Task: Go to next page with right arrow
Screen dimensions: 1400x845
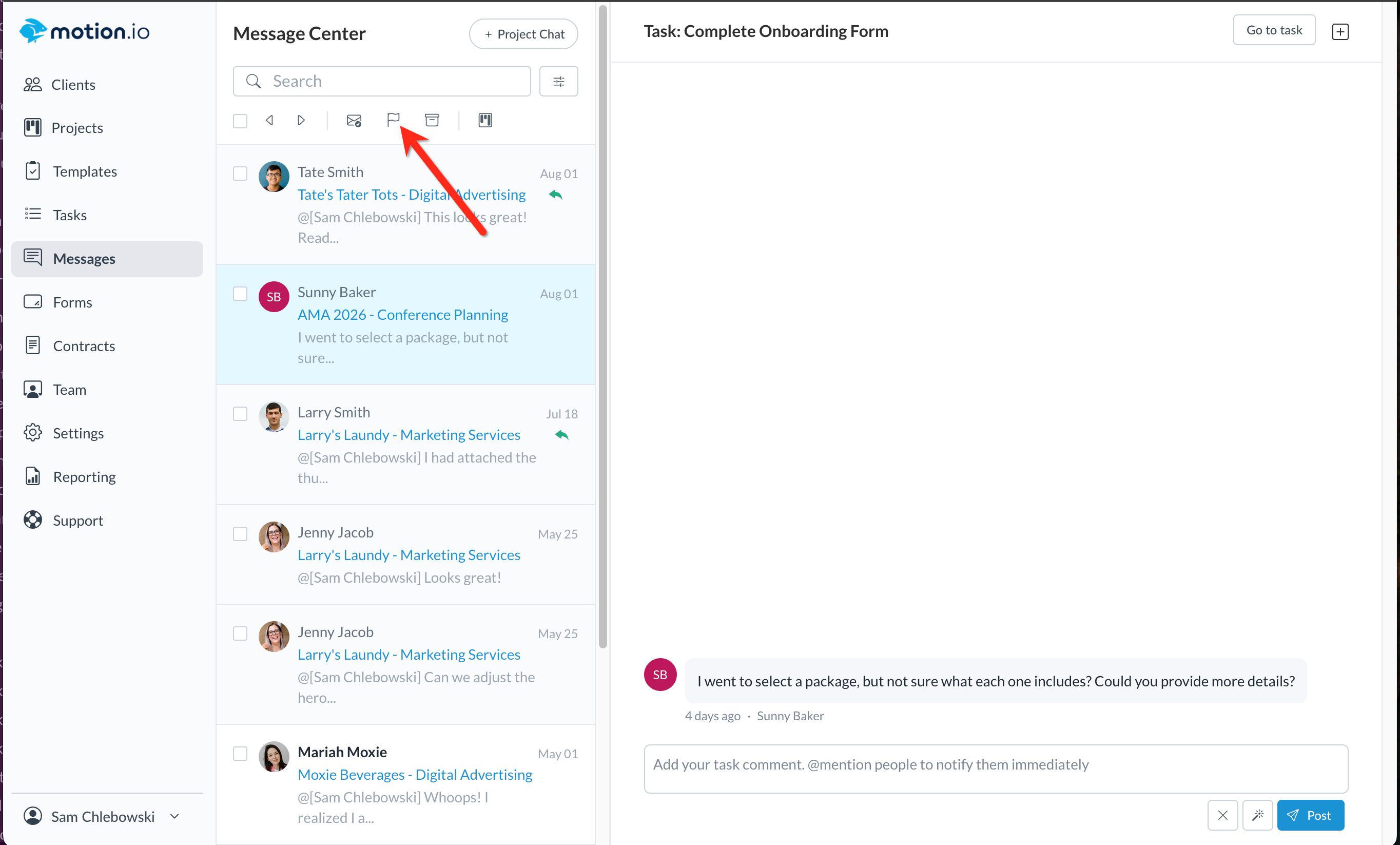Action: [x=301, y=120]
